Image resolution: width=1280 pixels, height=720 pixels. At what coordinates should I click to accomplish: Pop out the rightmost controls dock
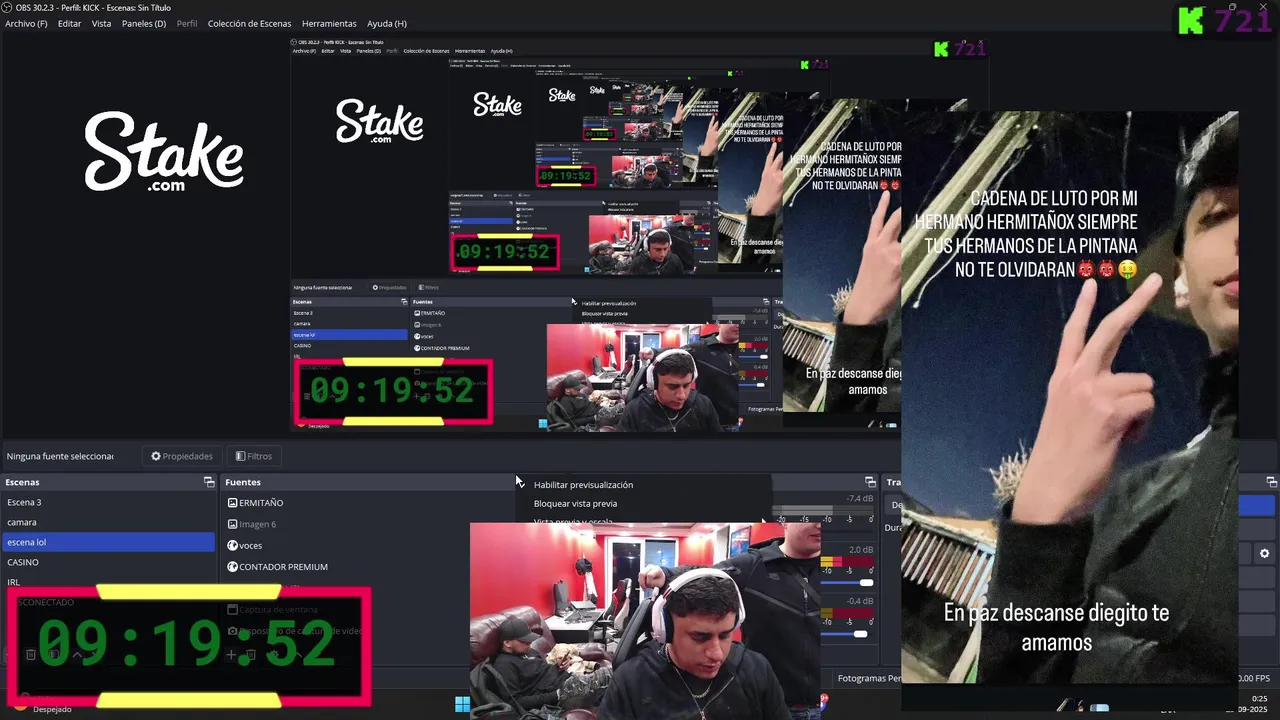click(1271, 482)
